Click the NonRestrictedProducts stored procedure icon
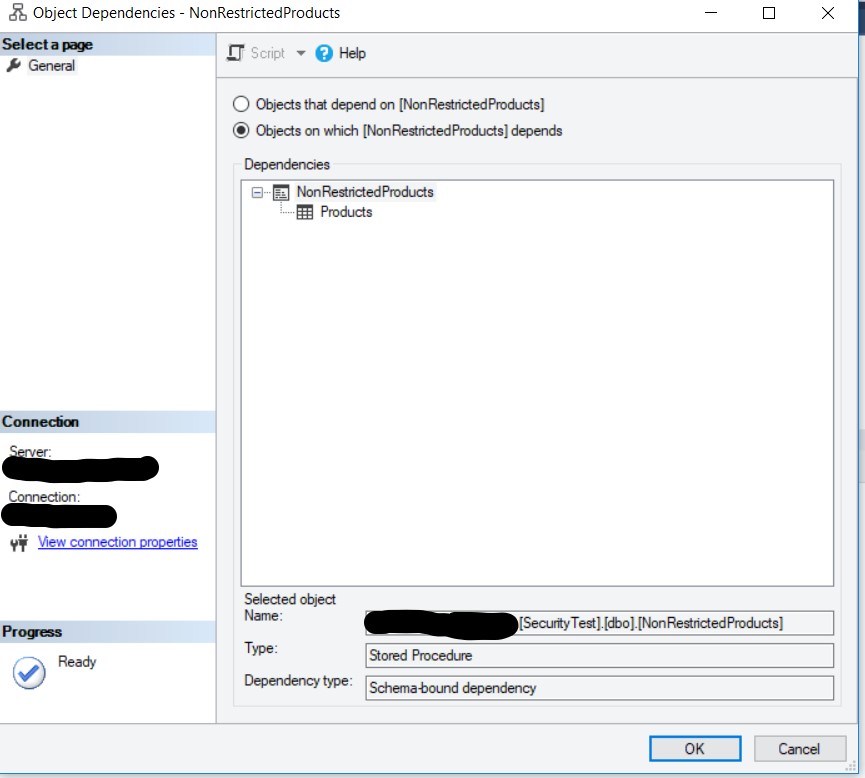Image resolution: width=865 pixels, height=778 pixels. [281, 192]
